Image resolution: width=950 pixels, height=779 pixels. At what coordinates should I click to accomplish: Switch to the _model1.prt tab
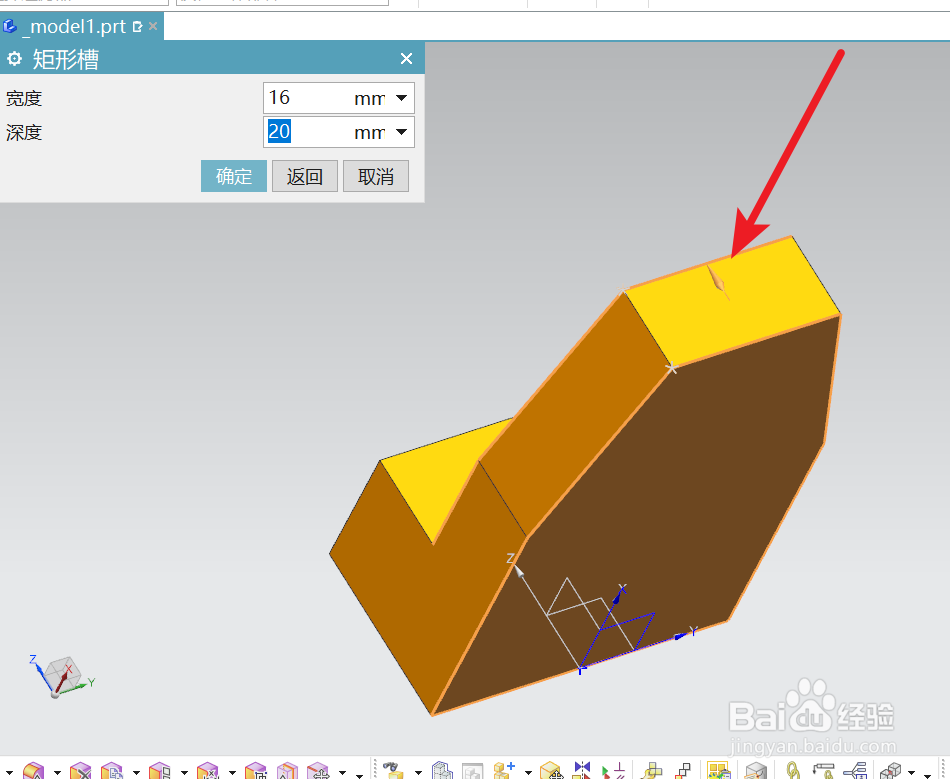click(78, 27)
